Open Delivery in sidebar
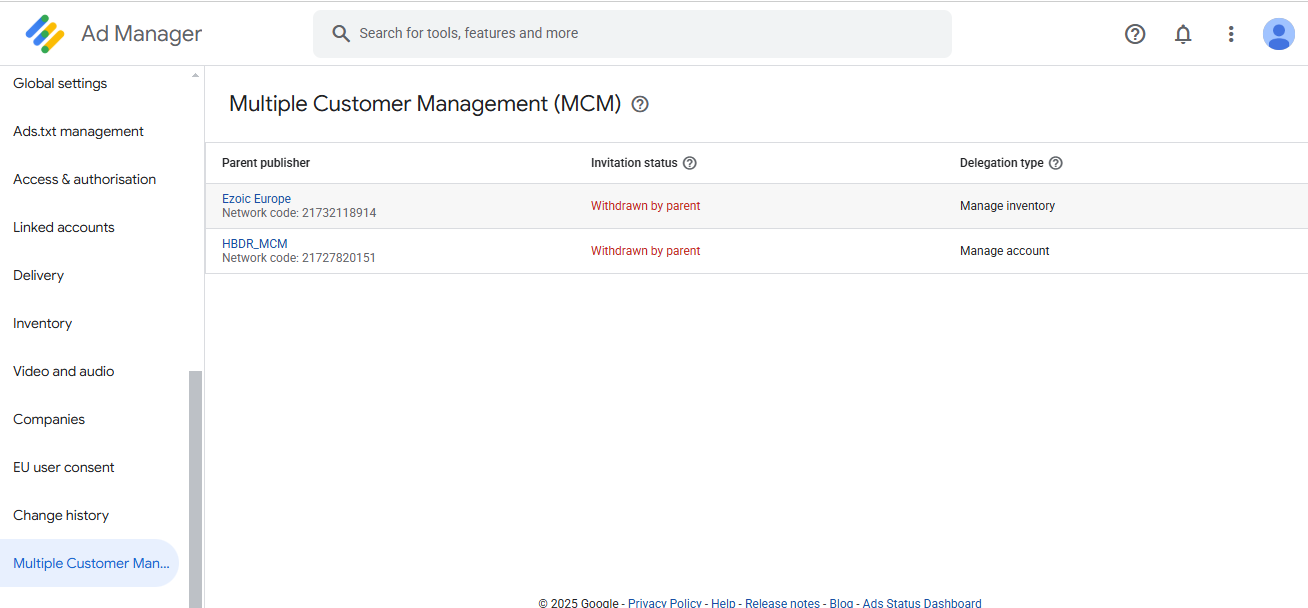Screen dimensions: 1308x608 (38, 275)
